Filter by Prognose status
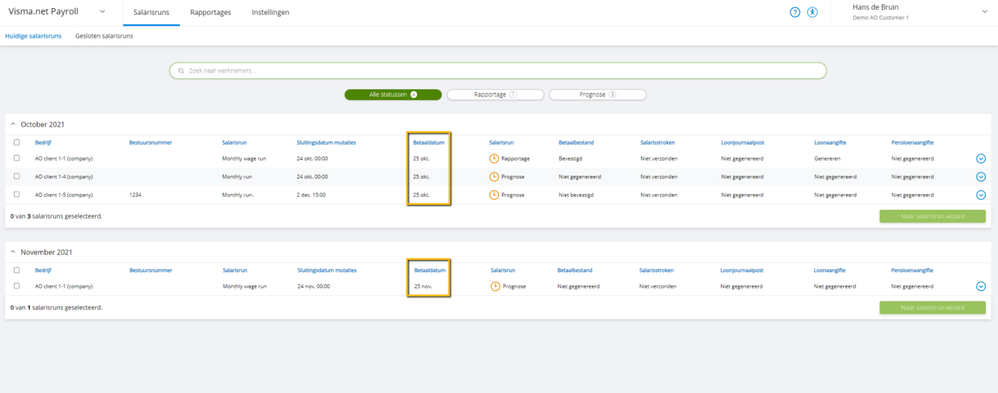The height and width of the screenshot is (393, 998). point(598,94)
